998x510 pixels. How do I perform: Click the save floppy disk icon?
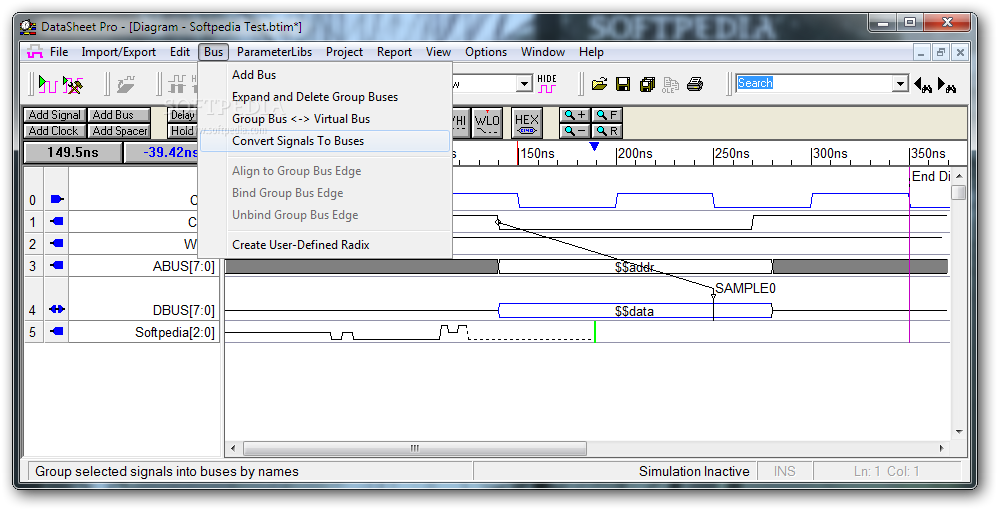point(623,84)
